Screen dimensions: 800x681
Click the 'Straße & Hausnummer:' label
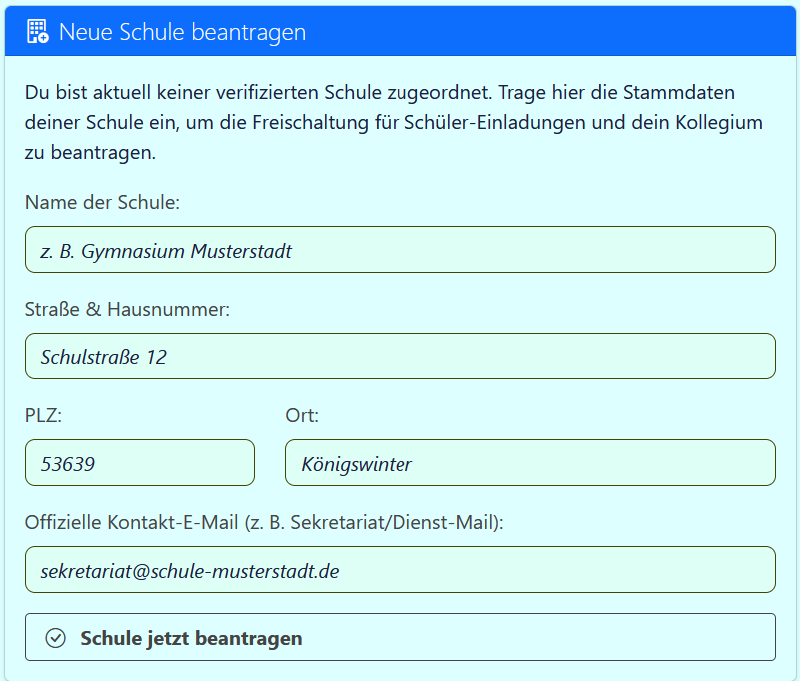click(x=128, y=309)
